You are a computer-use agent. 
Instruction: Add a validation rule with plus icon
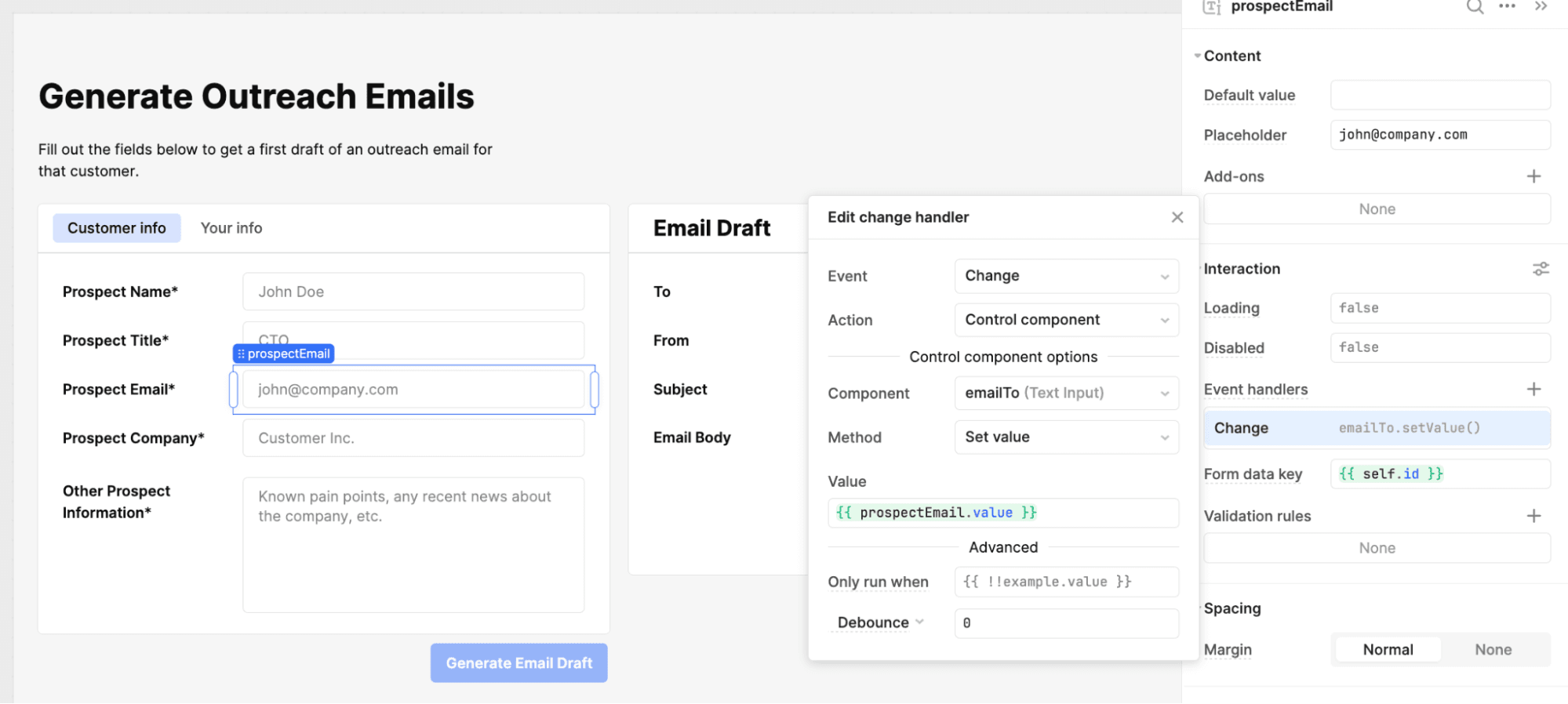1533,516
